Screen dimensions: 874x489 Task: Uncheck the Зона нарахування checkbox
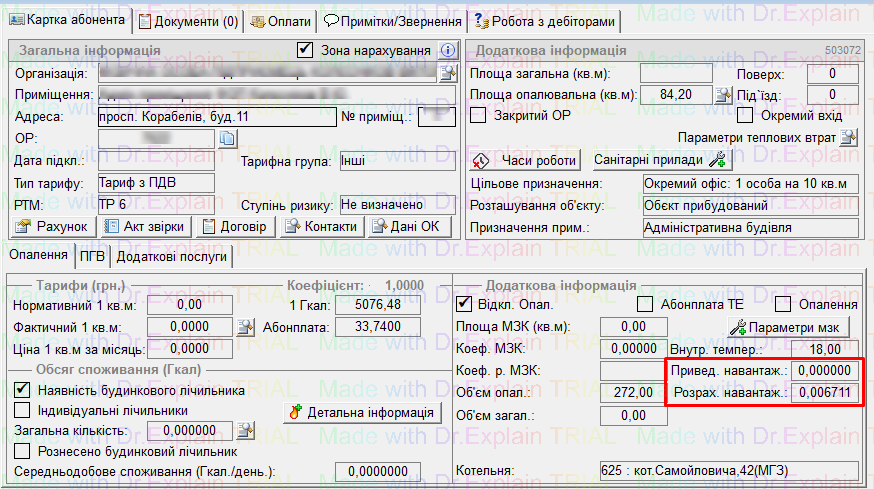[x=306, y=50]
